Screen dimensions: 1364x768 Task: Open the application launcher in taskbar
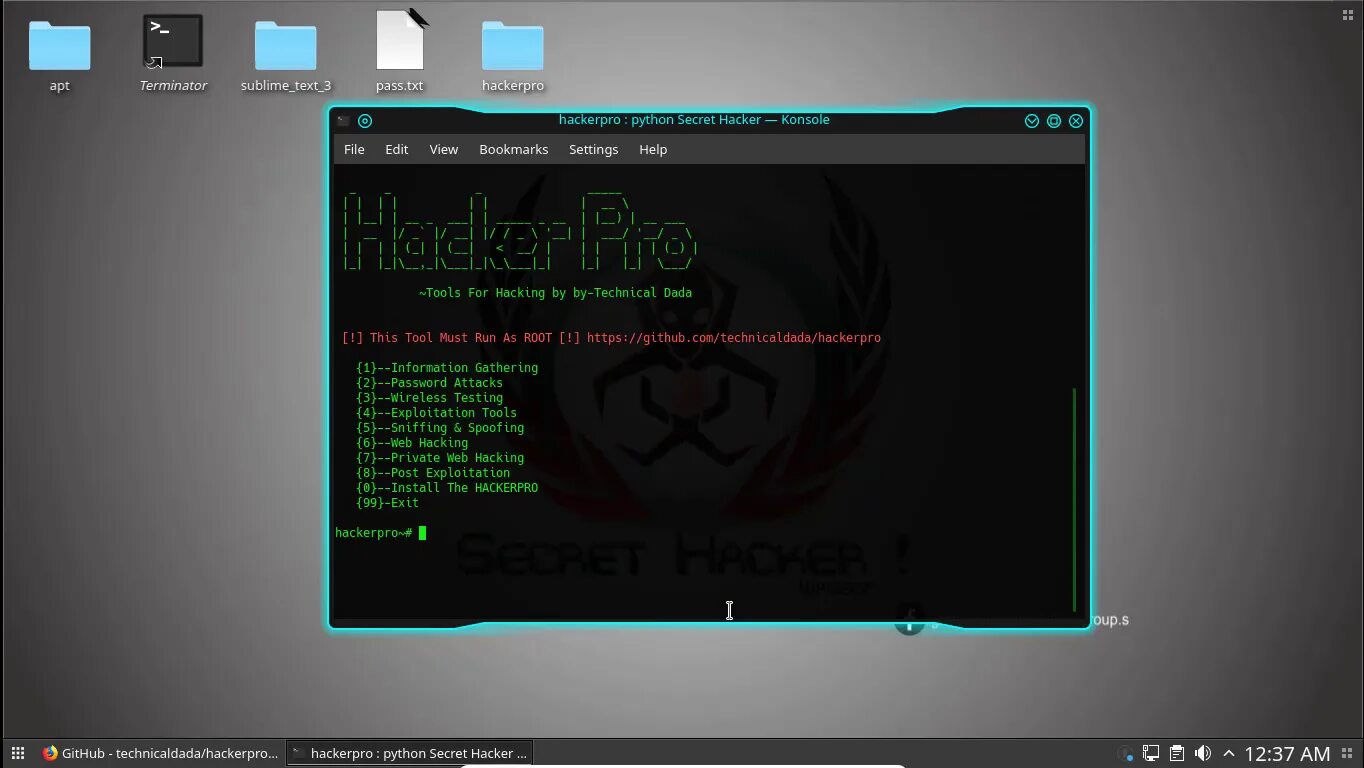[x=17, y=753]
